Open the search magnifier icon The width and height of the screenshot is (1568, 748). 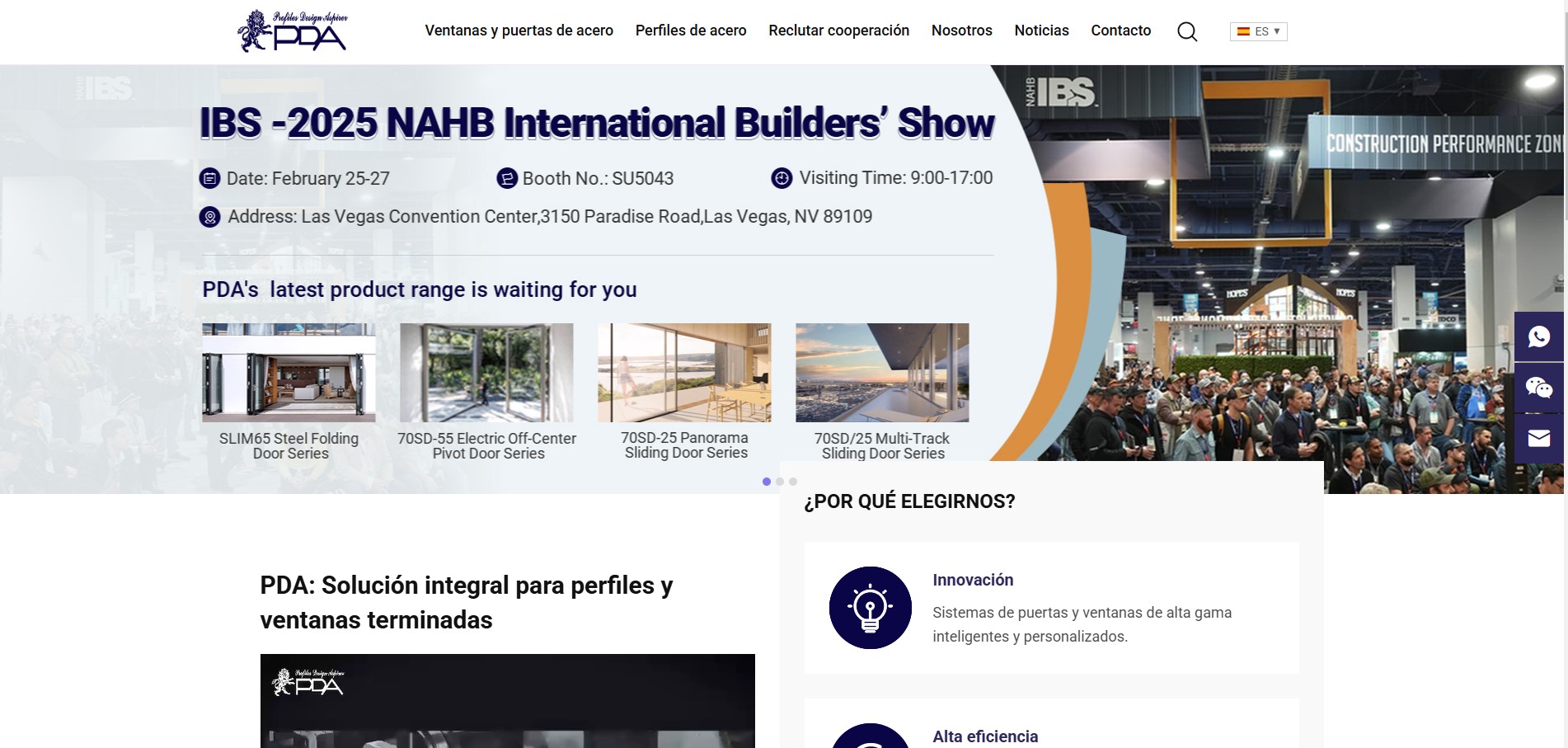1187,31
